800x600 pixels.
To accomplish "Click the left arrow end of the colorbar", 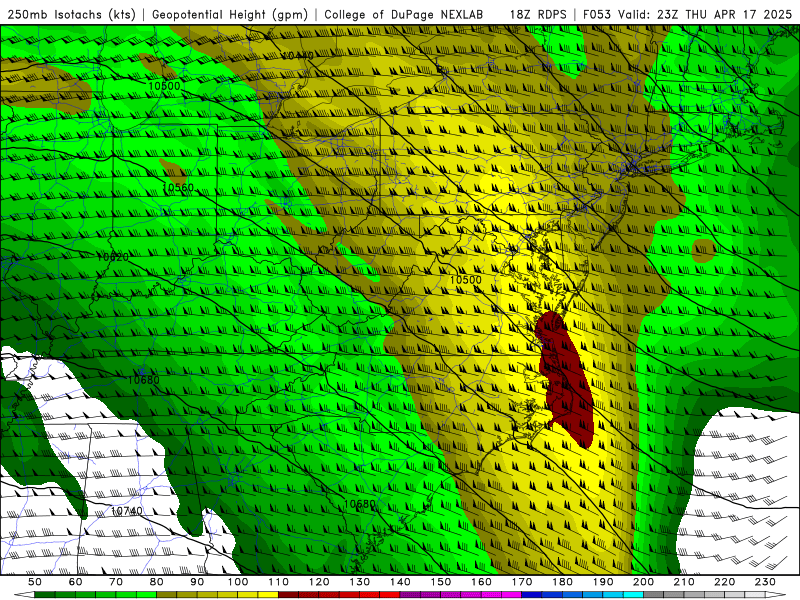I will [x=23, y=595].
